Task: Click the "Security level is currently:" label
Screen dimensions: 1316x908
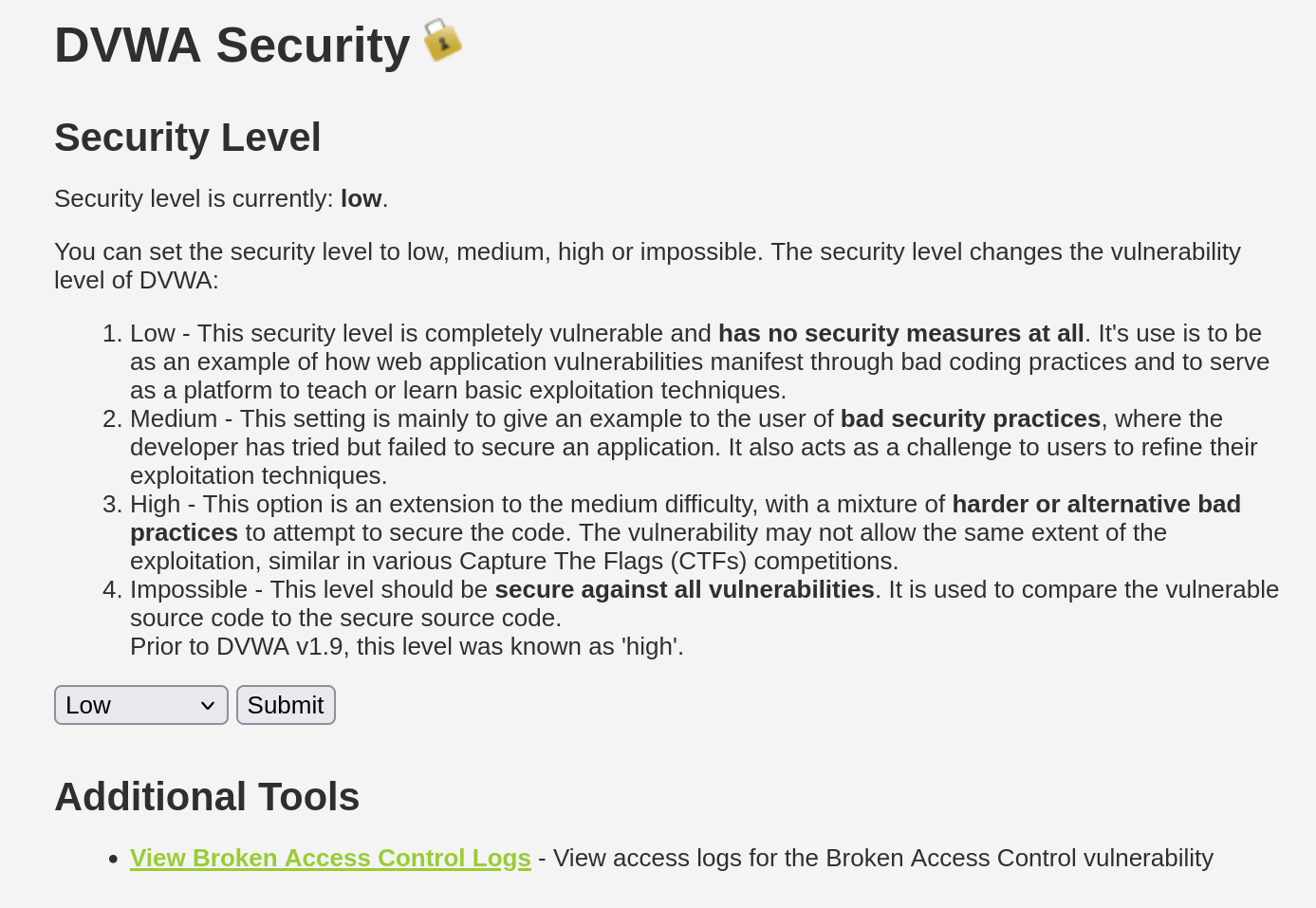Action: point(194,198)
